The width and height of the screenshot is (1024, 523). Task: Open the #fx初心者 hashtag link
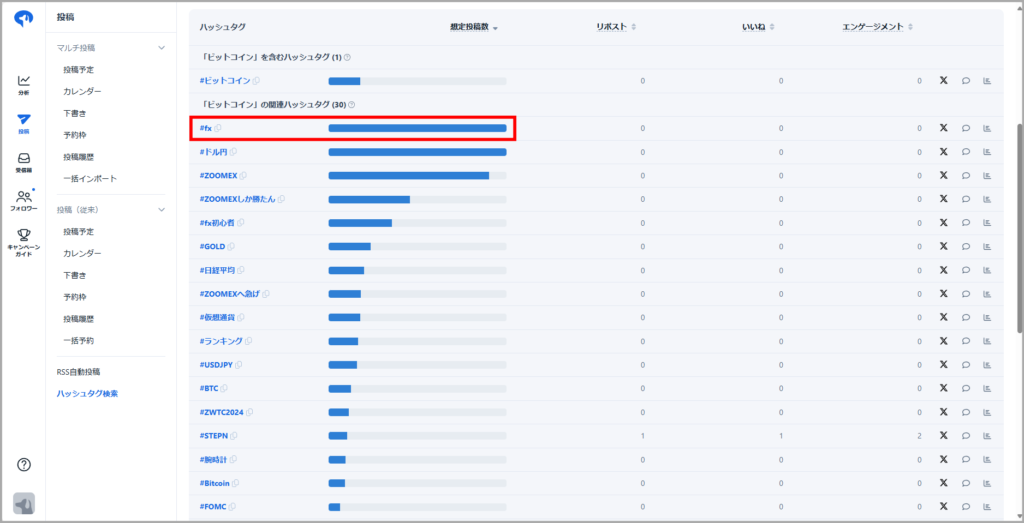point(217,223)
